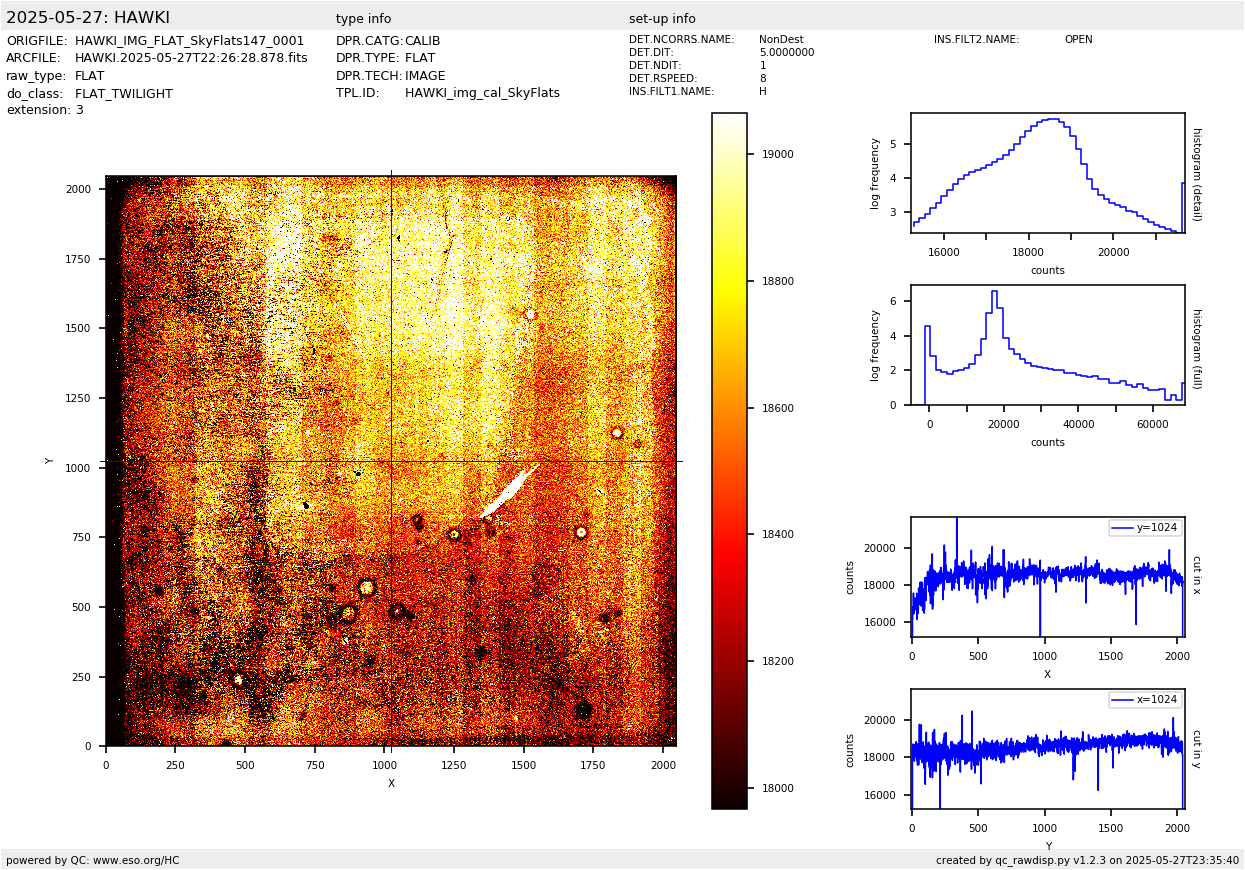Click the cut in x line plot
Viewport: 1245px width, 870px height.
(1047, 577)
